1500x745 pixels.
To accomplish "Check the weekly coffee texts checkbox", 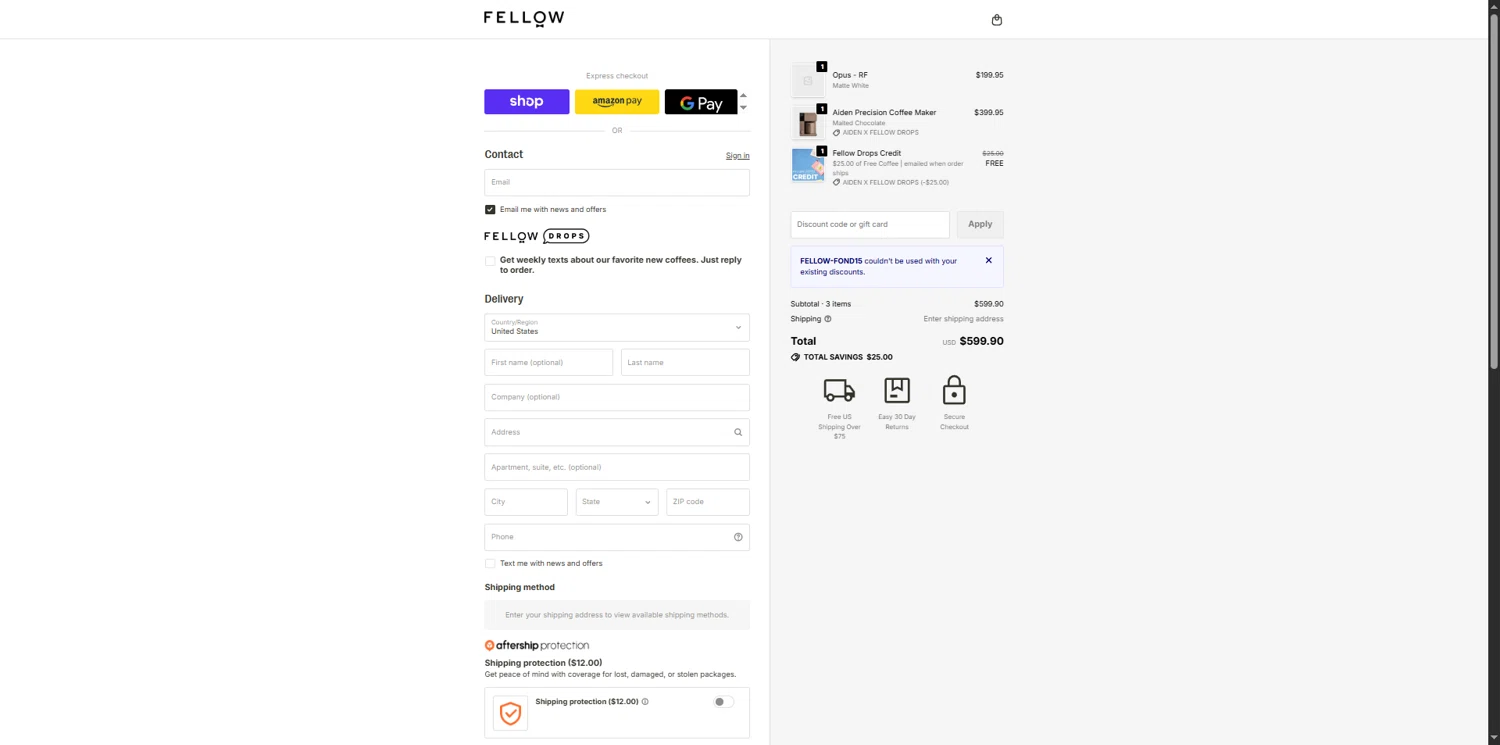I will tap(490, 261).
